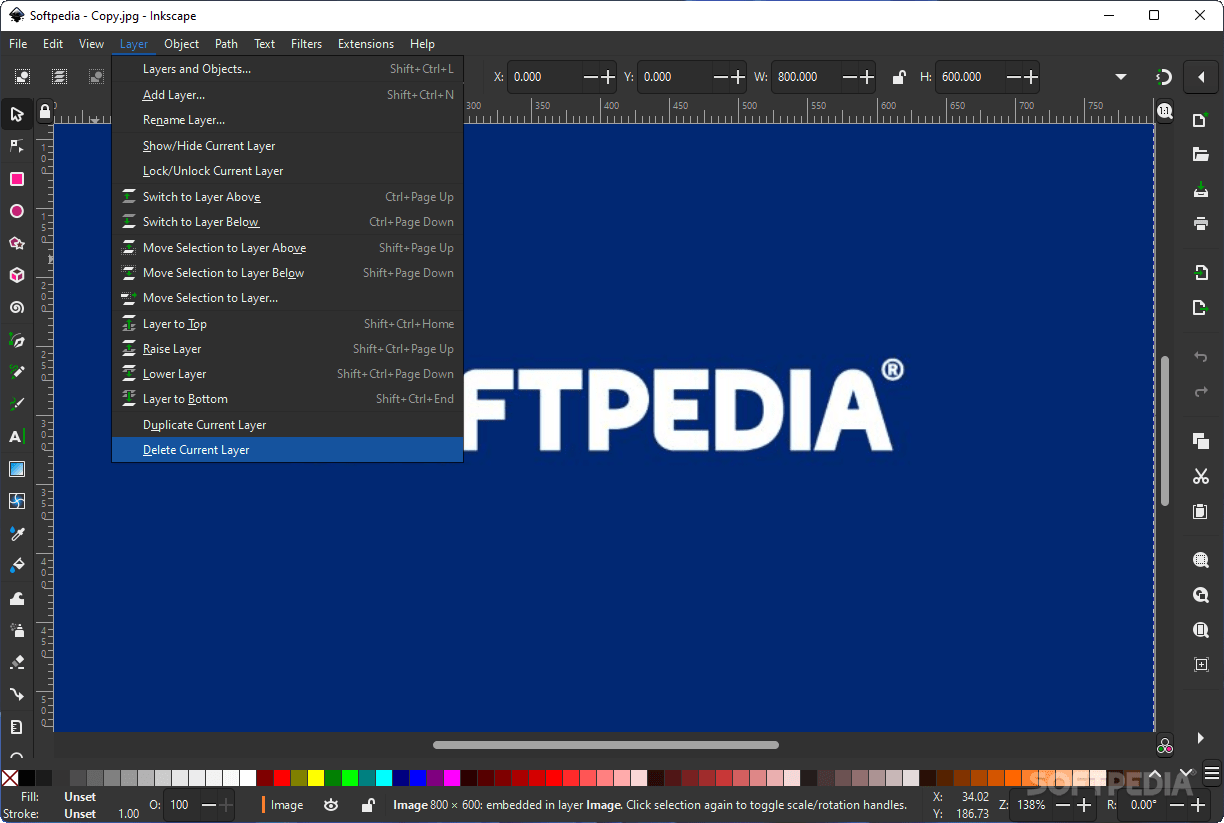Select the Star tool
Viewport: 1224px width, 823px height.
[x=16, y=243]
